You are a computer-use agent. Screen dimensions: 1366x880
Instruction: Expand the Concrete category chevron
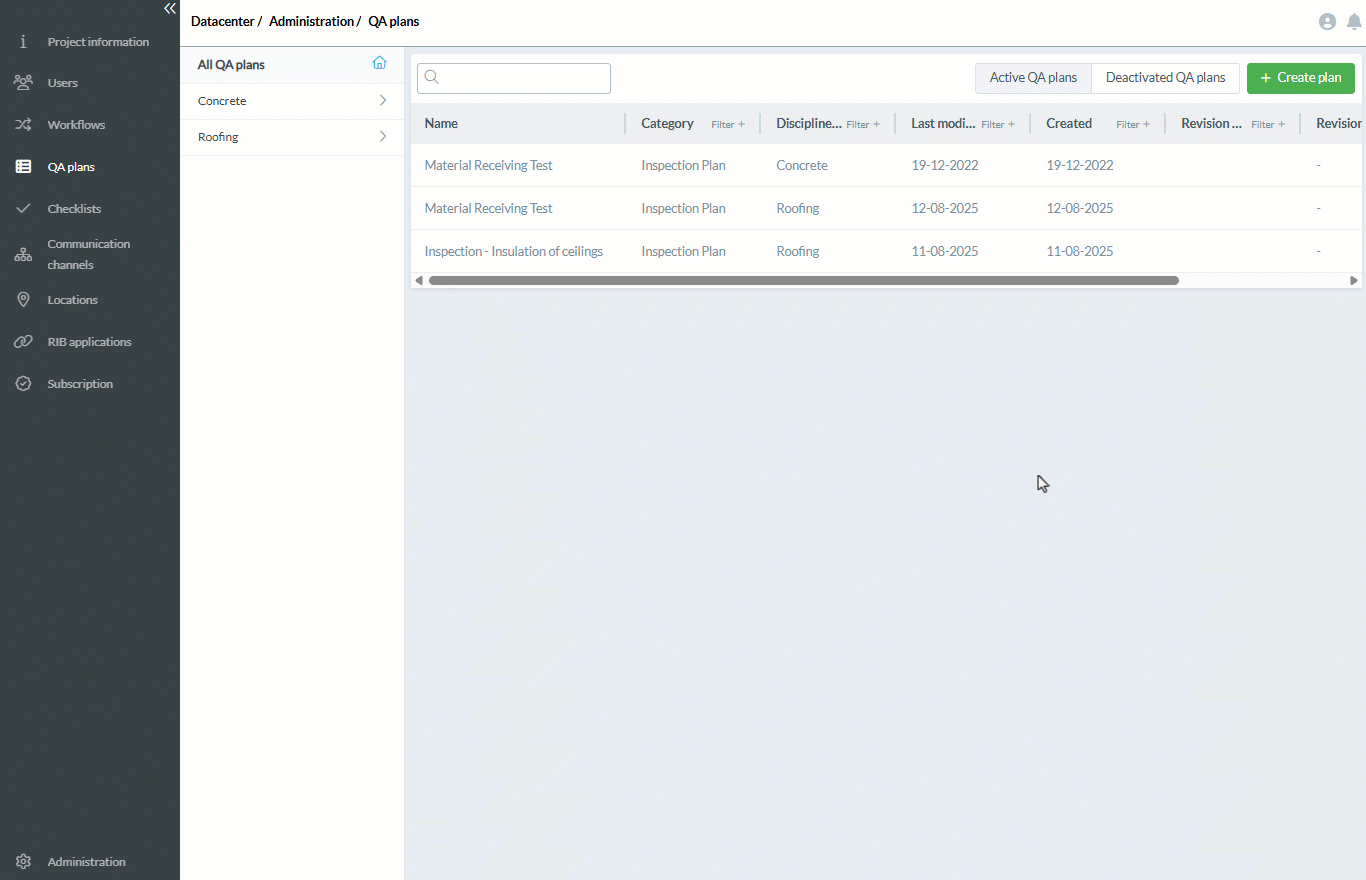pyautogui.click(x=383, y=101)
